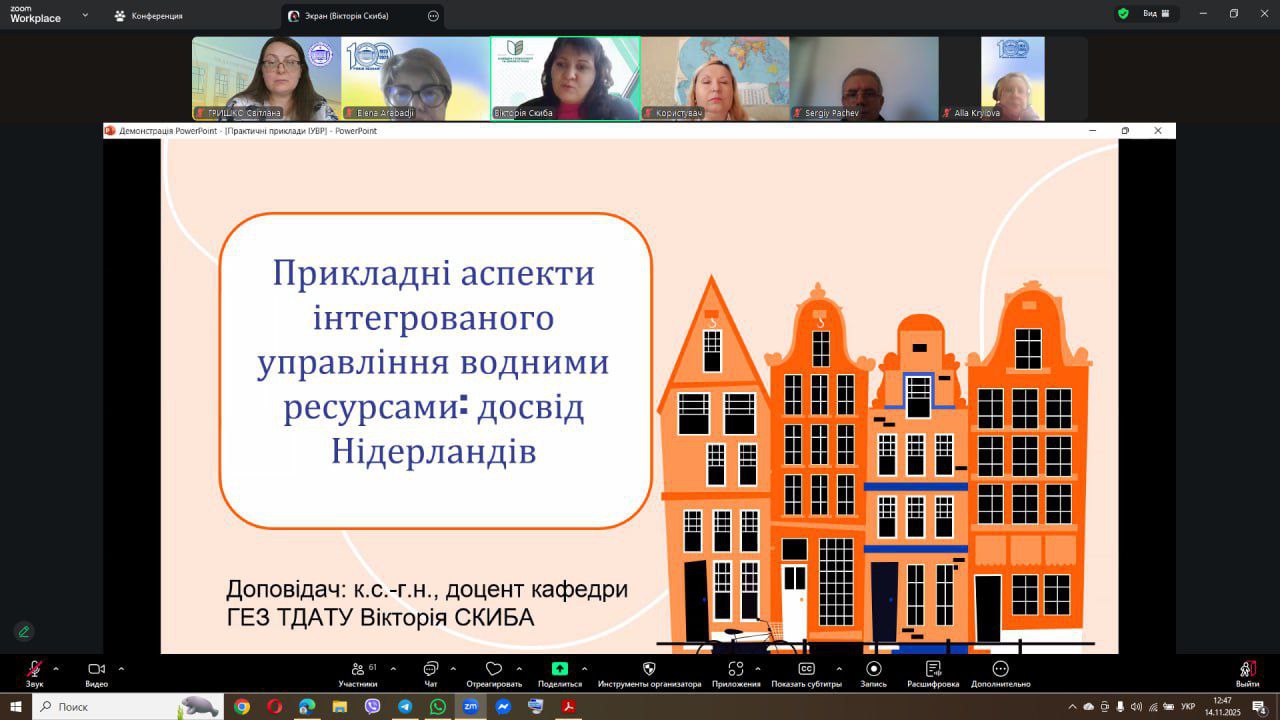Select Вікторія Скиба video thumbnail
The image size is (1280, 720).
[x=565, y=79]
